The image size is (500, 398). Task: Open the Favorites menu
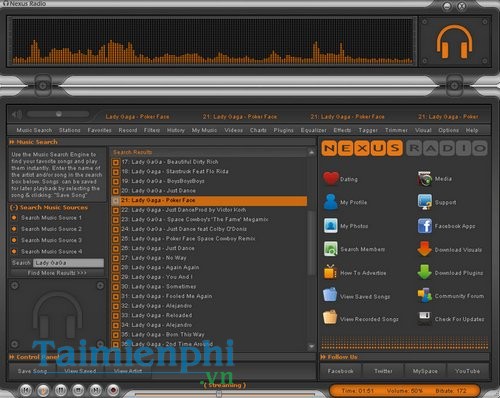click(x=99, y=130)
